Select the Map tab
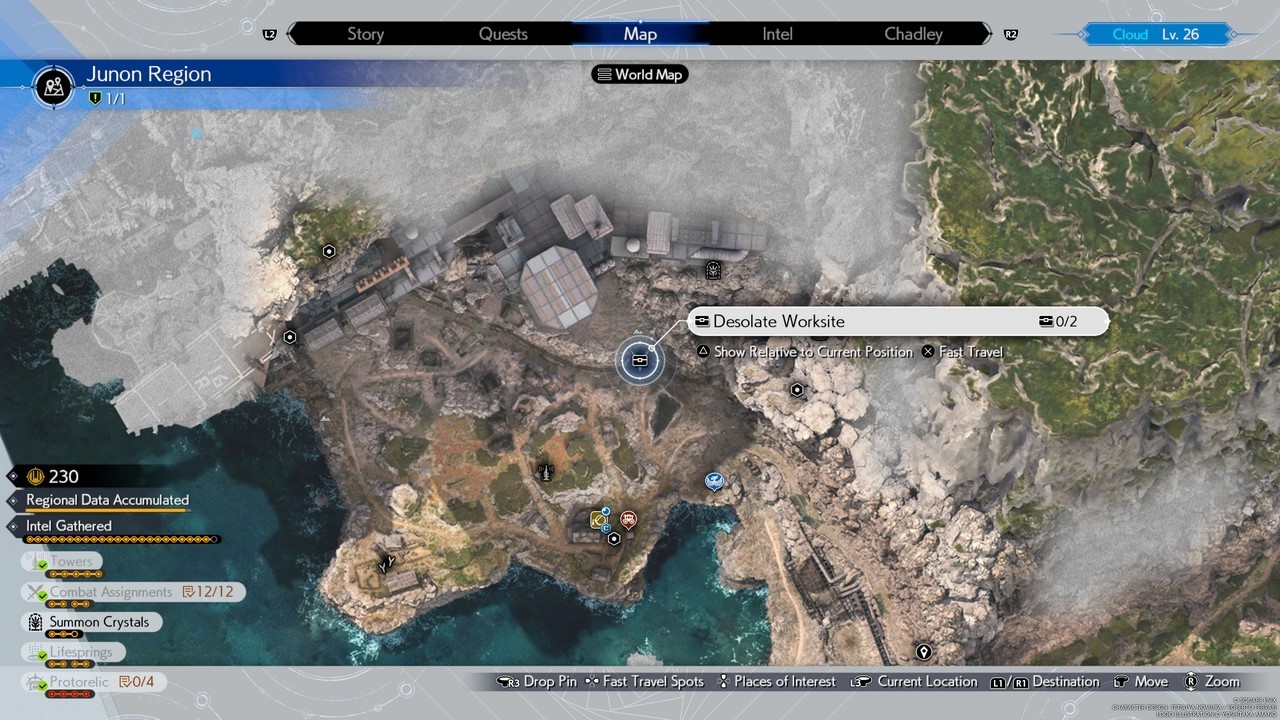The width and height of the screenshot is (1280, 720). [640, 34]
